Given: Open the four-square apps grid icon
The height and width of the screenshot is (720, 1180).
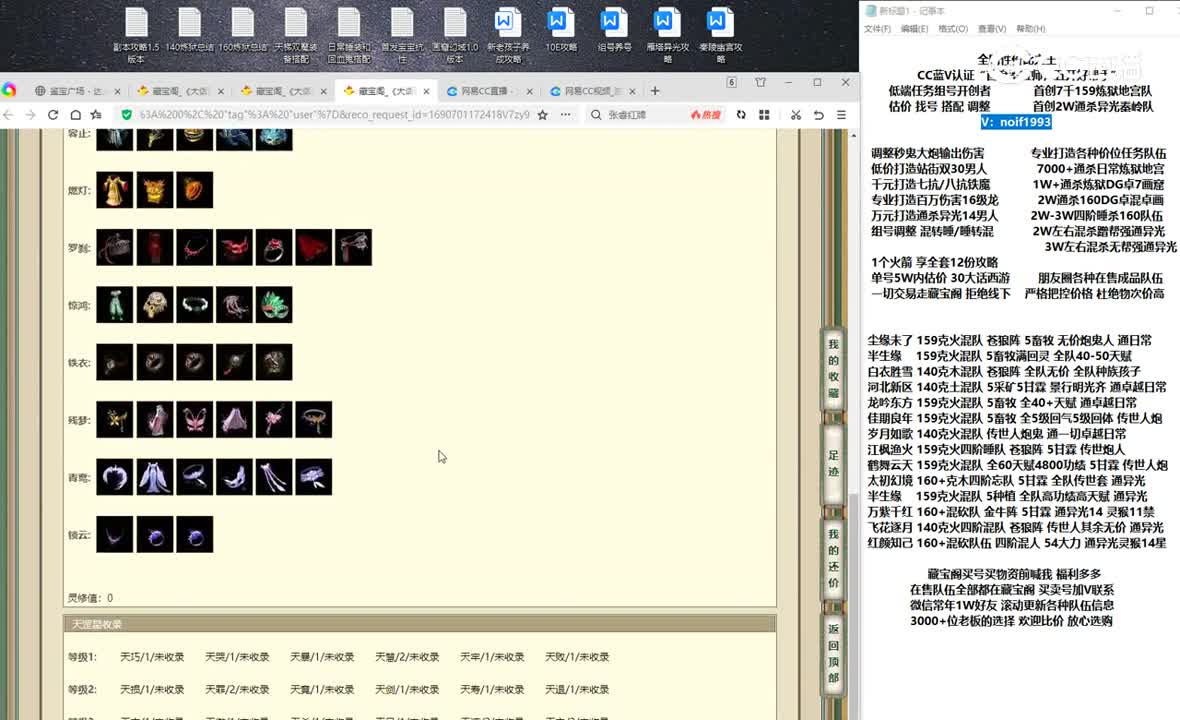Looking at the screenshot, I should point(764,114).
